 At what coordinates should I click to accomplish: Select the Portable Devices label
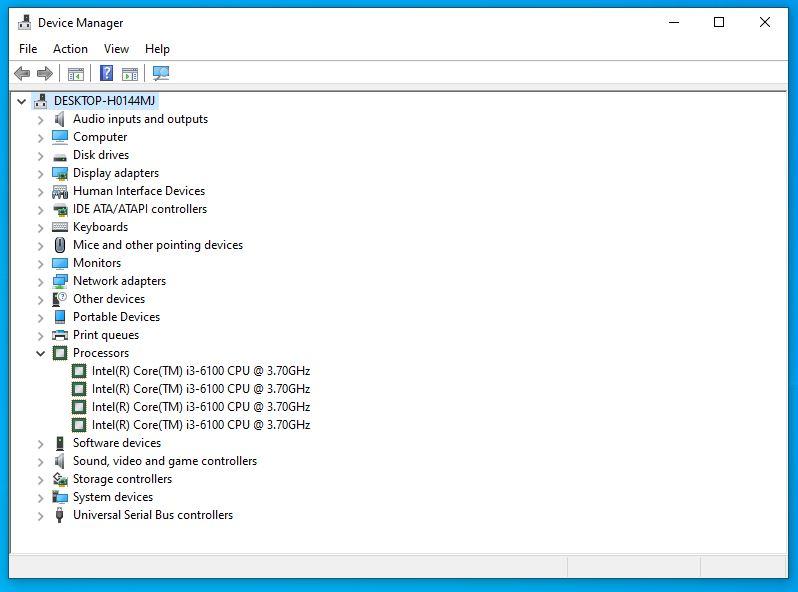coord(117,317)
